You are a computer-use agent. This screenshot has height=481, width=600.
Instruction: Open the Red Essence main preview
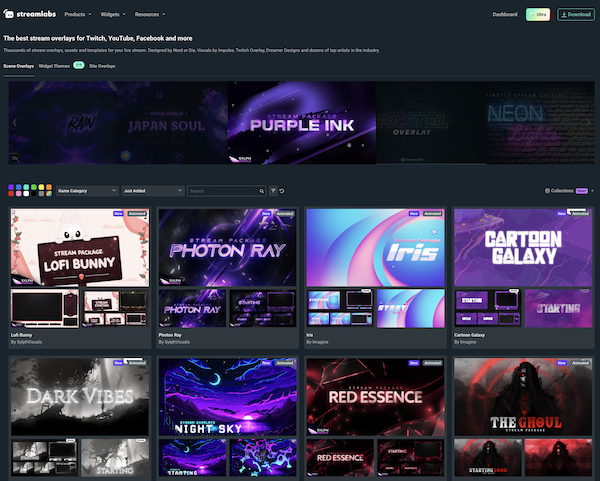click(375, 397)
